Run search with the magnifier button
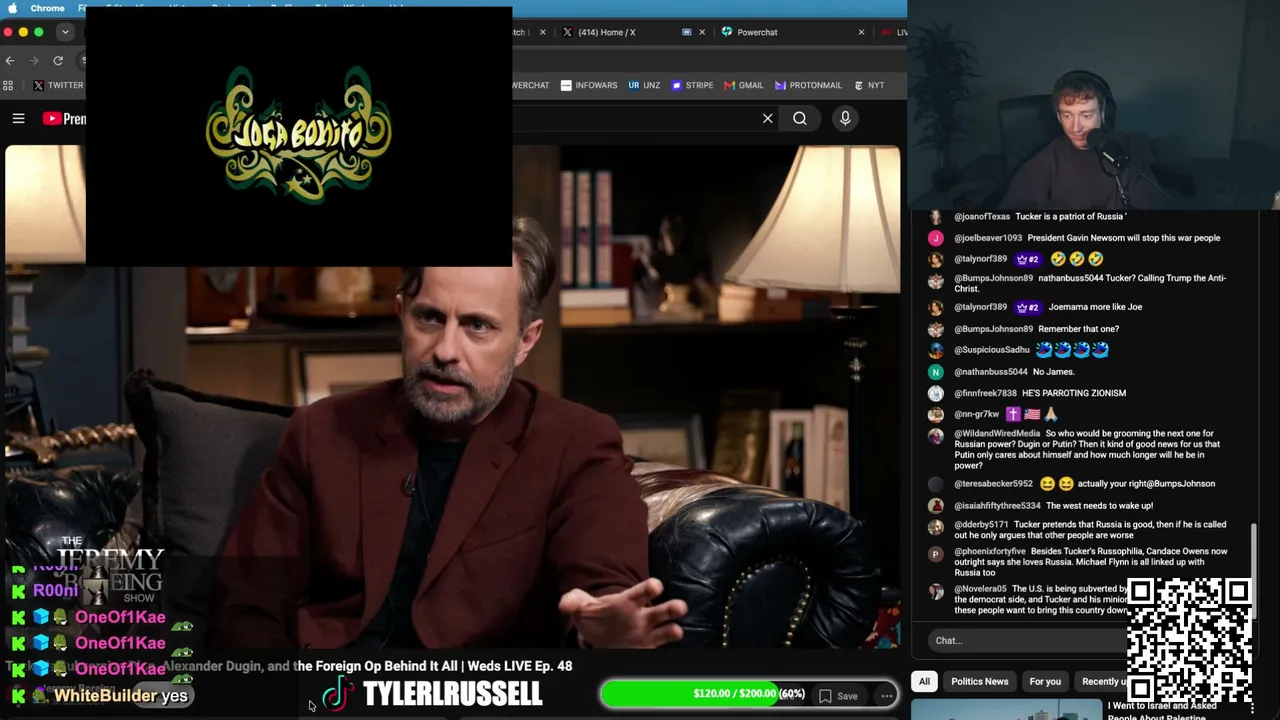 (800, 119)
